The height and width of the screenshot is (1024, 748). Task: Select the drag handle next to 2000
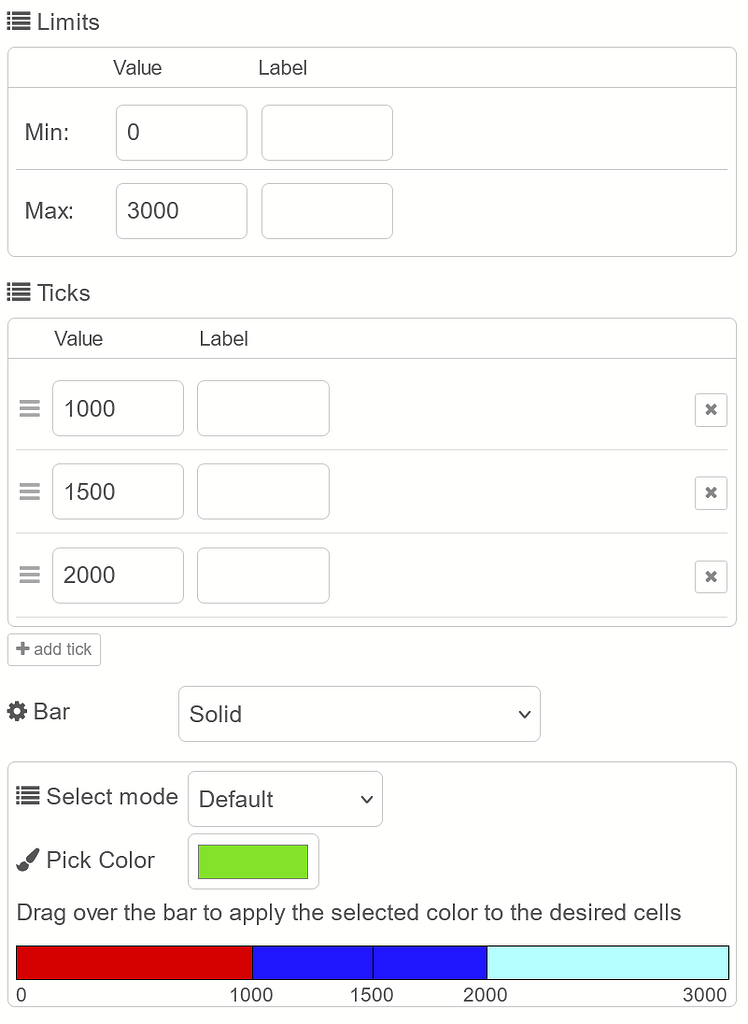pos(30,575)
